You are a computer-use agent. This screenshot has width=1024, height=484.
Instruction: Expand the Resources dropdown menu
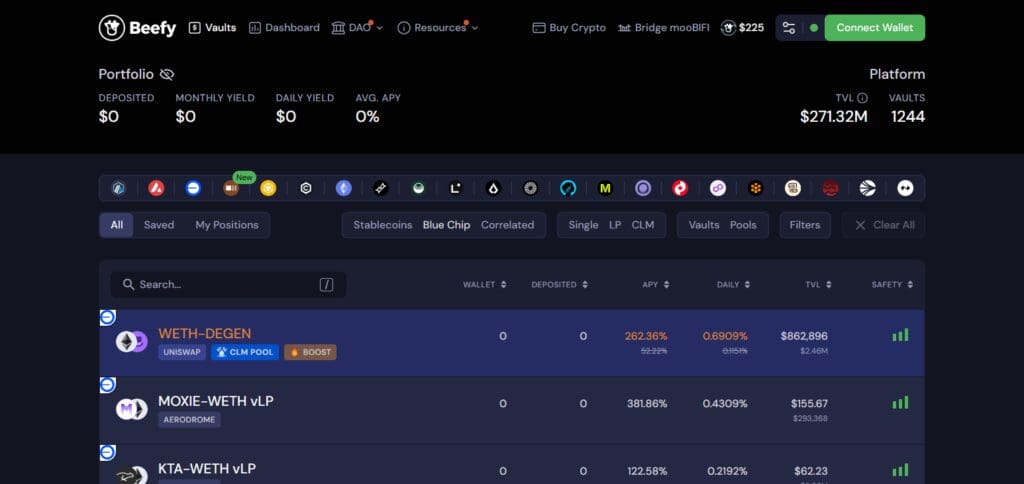coord(438,27)
